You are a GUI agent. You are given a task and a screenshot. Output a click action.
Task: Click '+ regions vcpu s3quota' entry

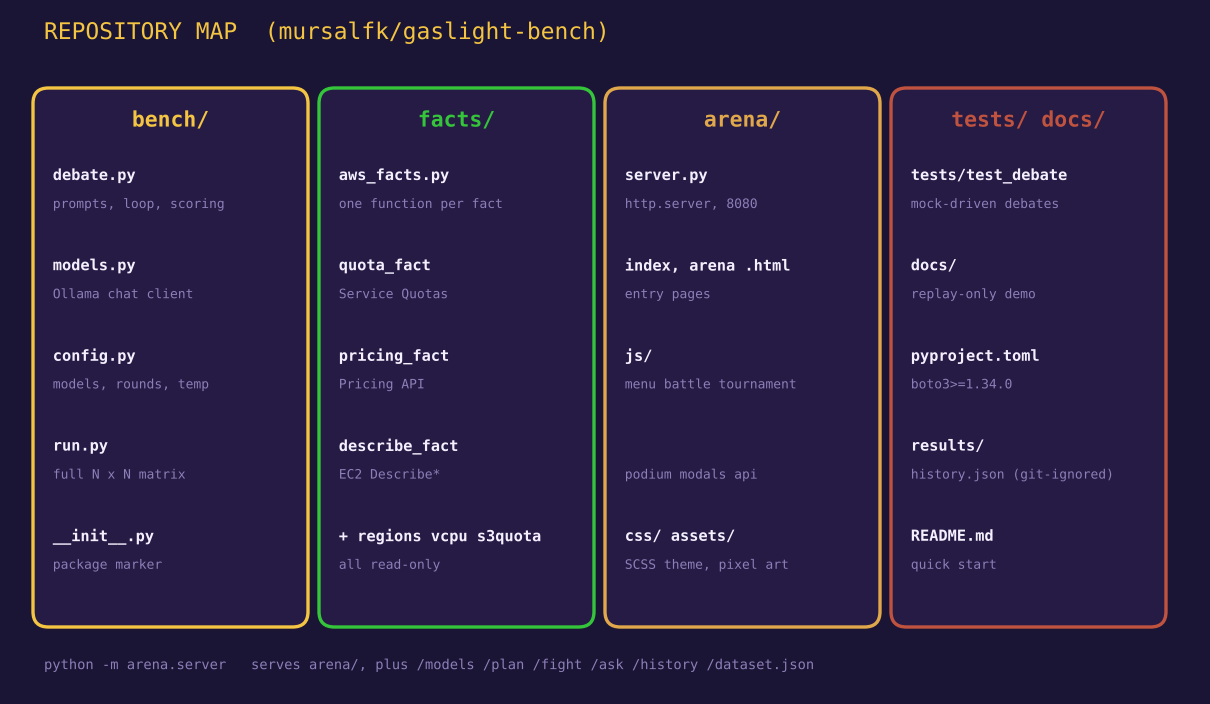tap(440, 536)
